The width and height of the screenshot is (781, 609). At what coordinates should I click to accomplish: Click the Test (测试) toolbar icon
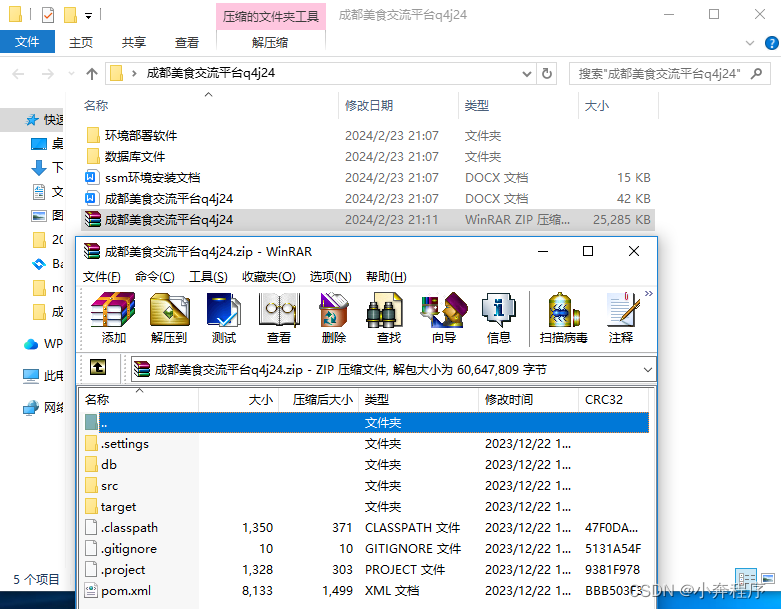tap(224, 318)
